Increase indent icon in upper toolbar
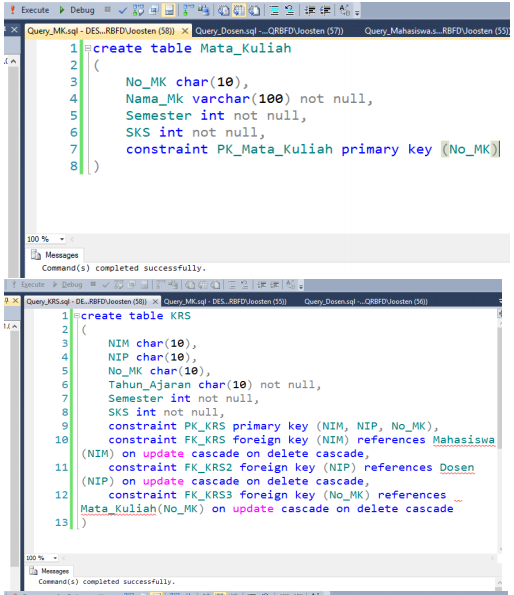 (x=325, y=10)
